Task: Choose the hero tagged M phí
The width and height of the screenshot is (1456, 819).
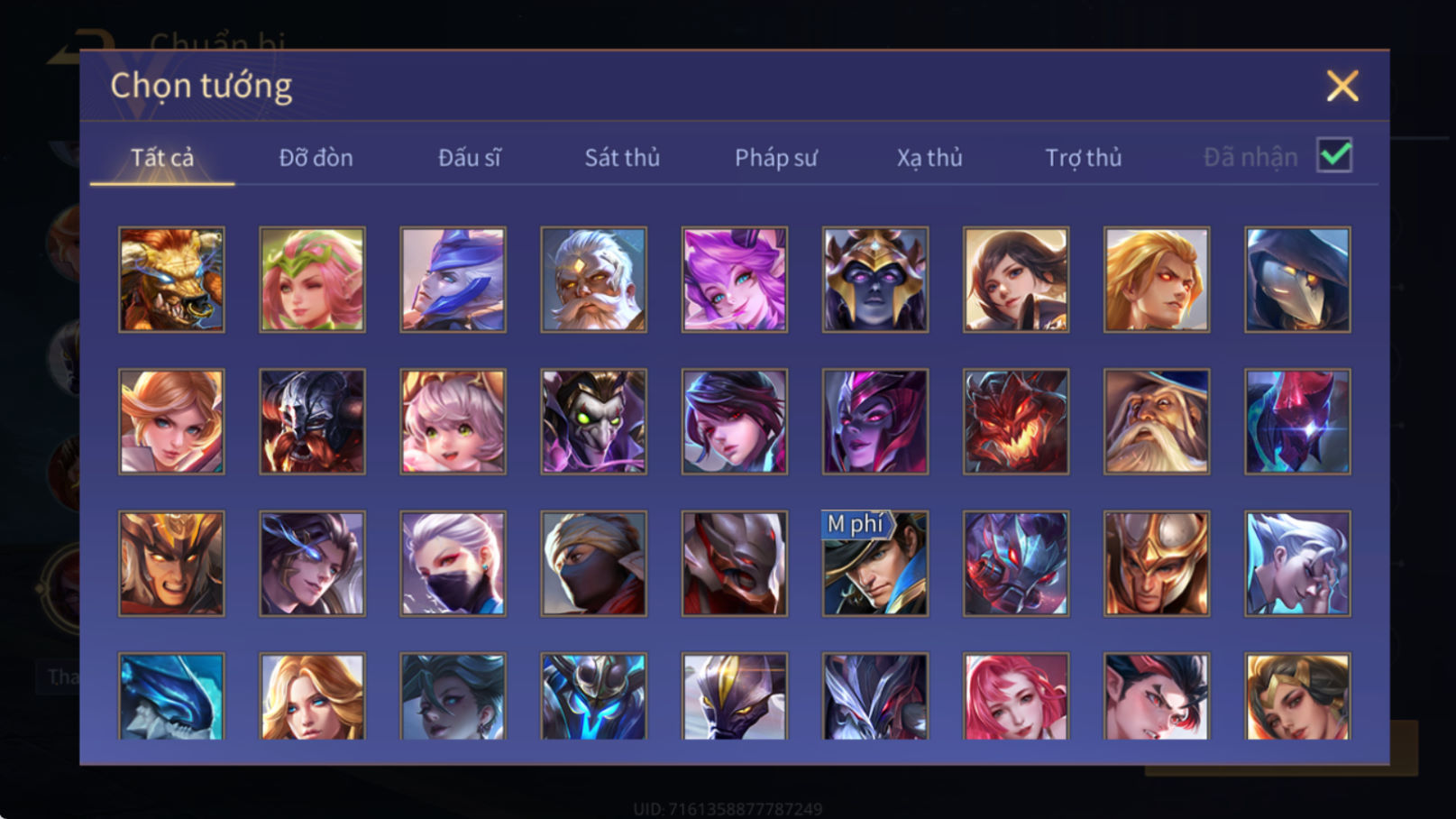Action: [x=875, y=564]
